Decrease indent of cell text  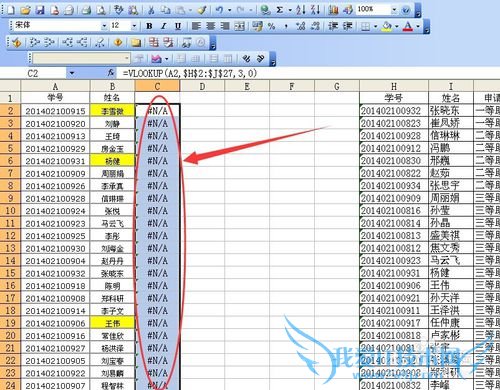click(x=333, y=26)
